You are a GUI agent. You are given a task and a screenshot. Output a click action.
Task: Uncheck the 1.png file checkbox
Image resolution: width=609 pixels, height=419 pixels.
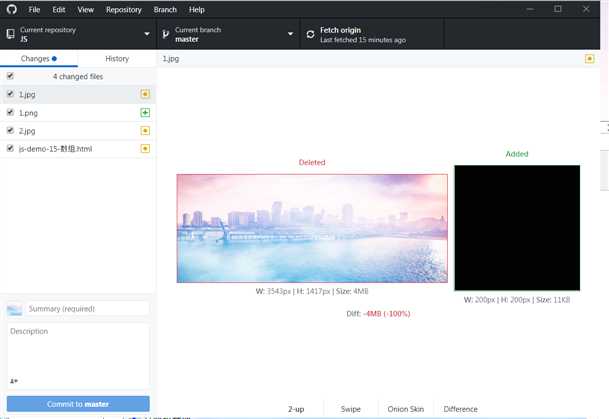pyautogui.click(x=10, y=113)
